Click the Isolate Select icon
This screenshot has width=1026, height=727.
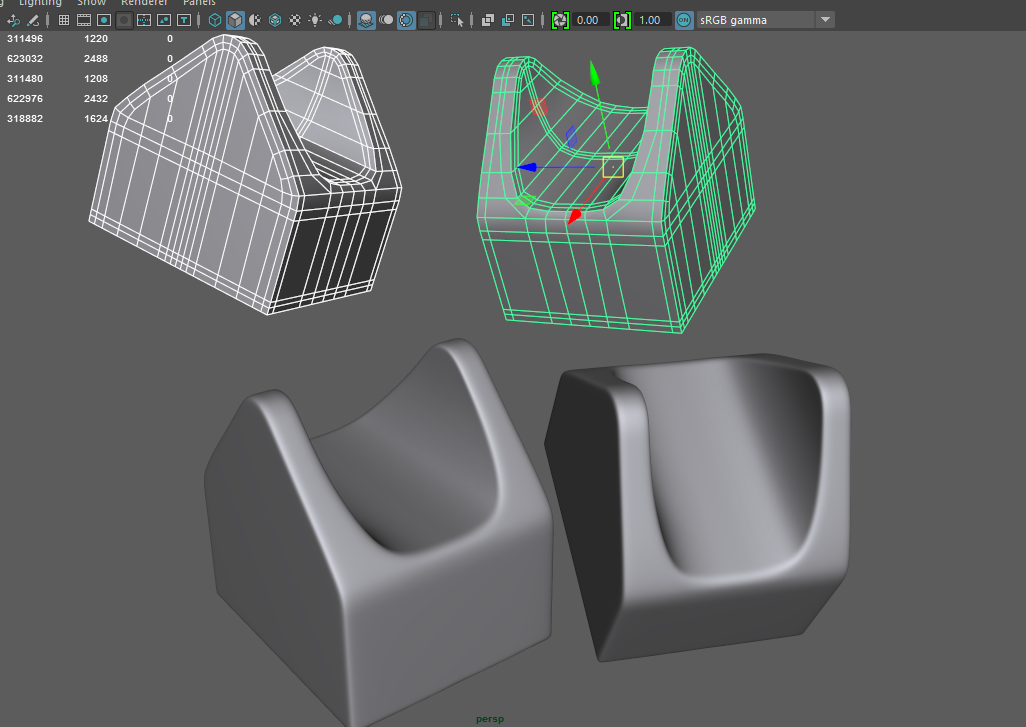457,20
